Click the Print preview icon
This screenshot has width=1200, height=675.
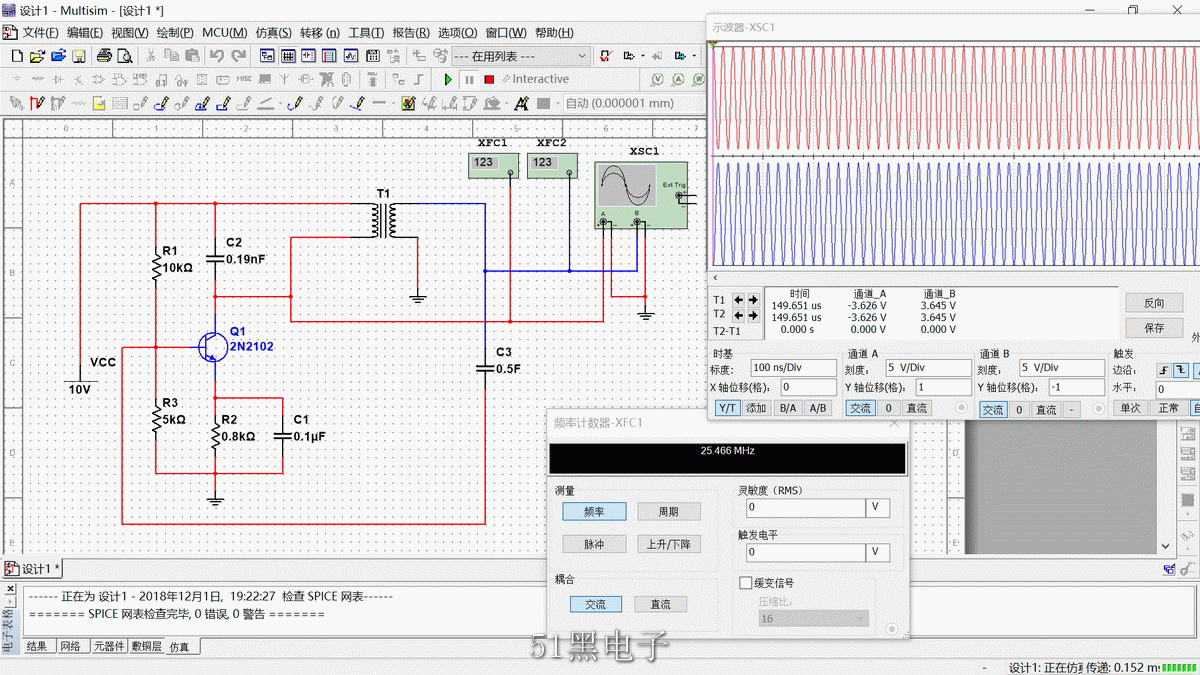(x=125, y=56)
